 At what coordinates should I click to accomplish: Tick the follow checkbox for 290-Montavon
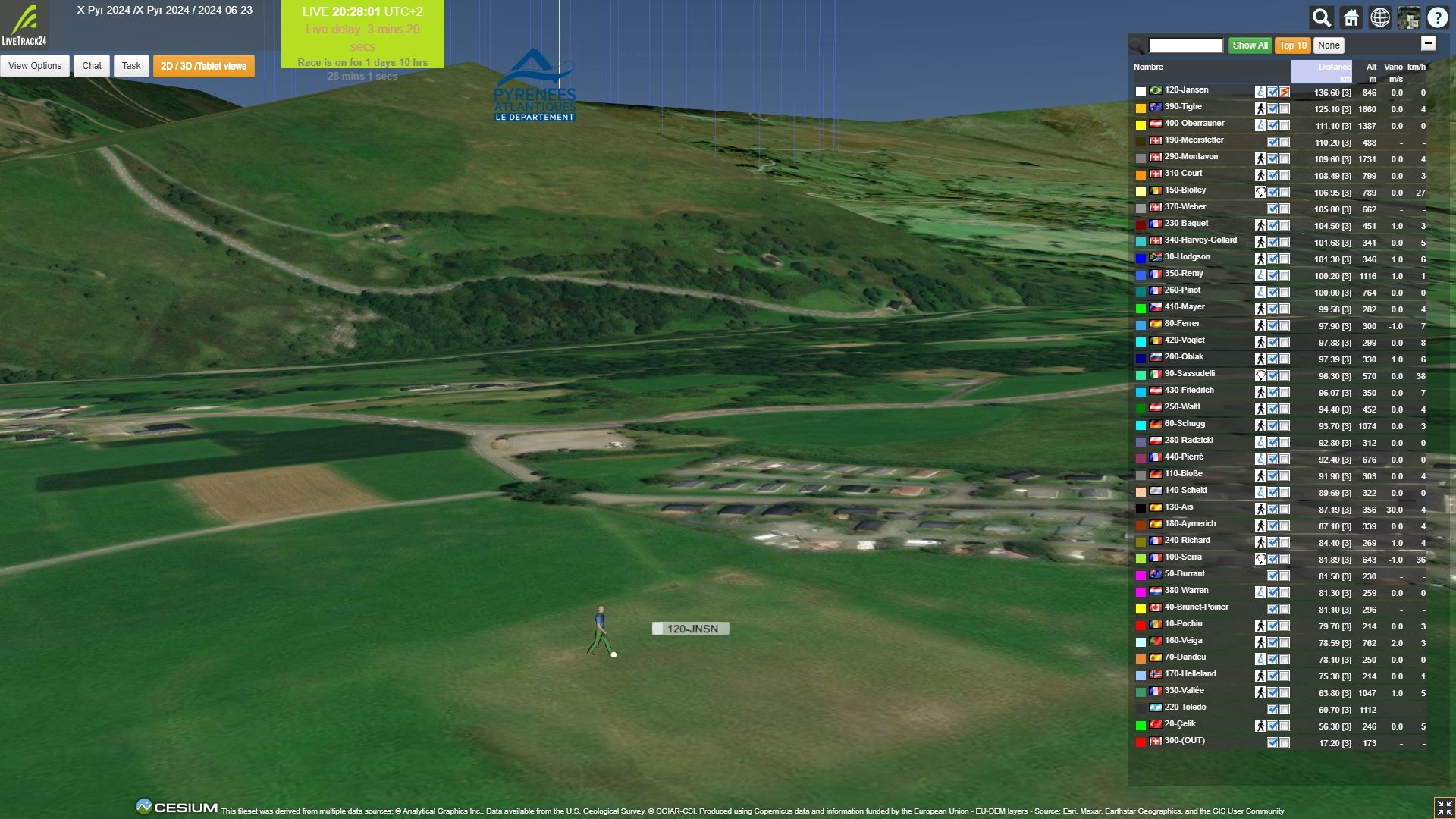1285,158
